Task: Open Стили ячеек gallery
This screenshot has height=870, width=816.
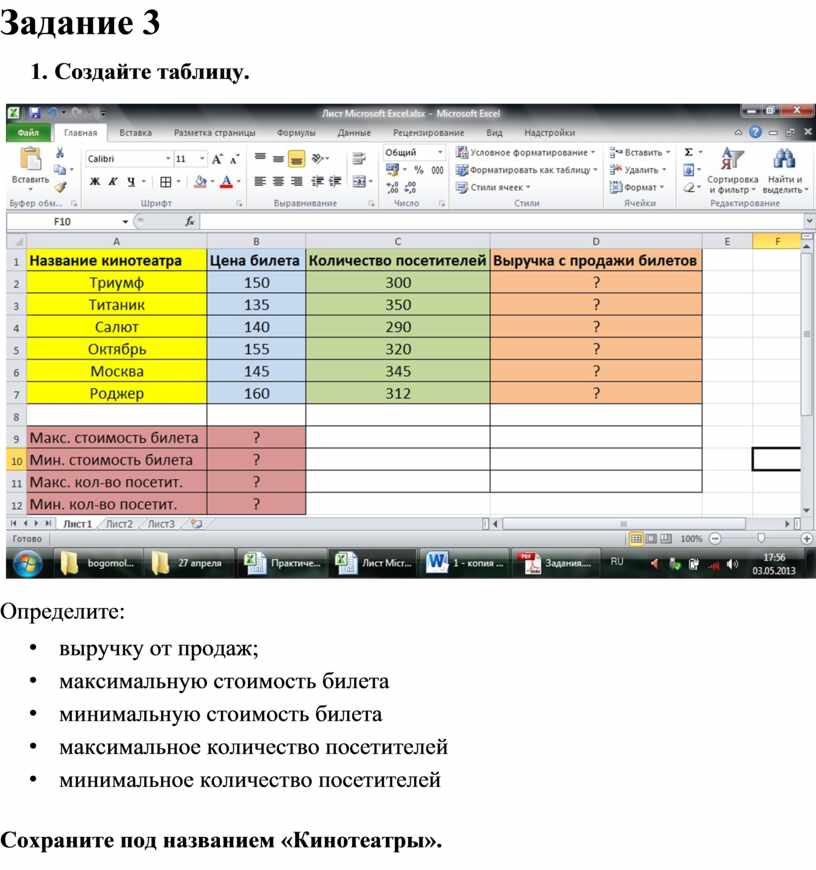Action: click(x=493, y=188)
